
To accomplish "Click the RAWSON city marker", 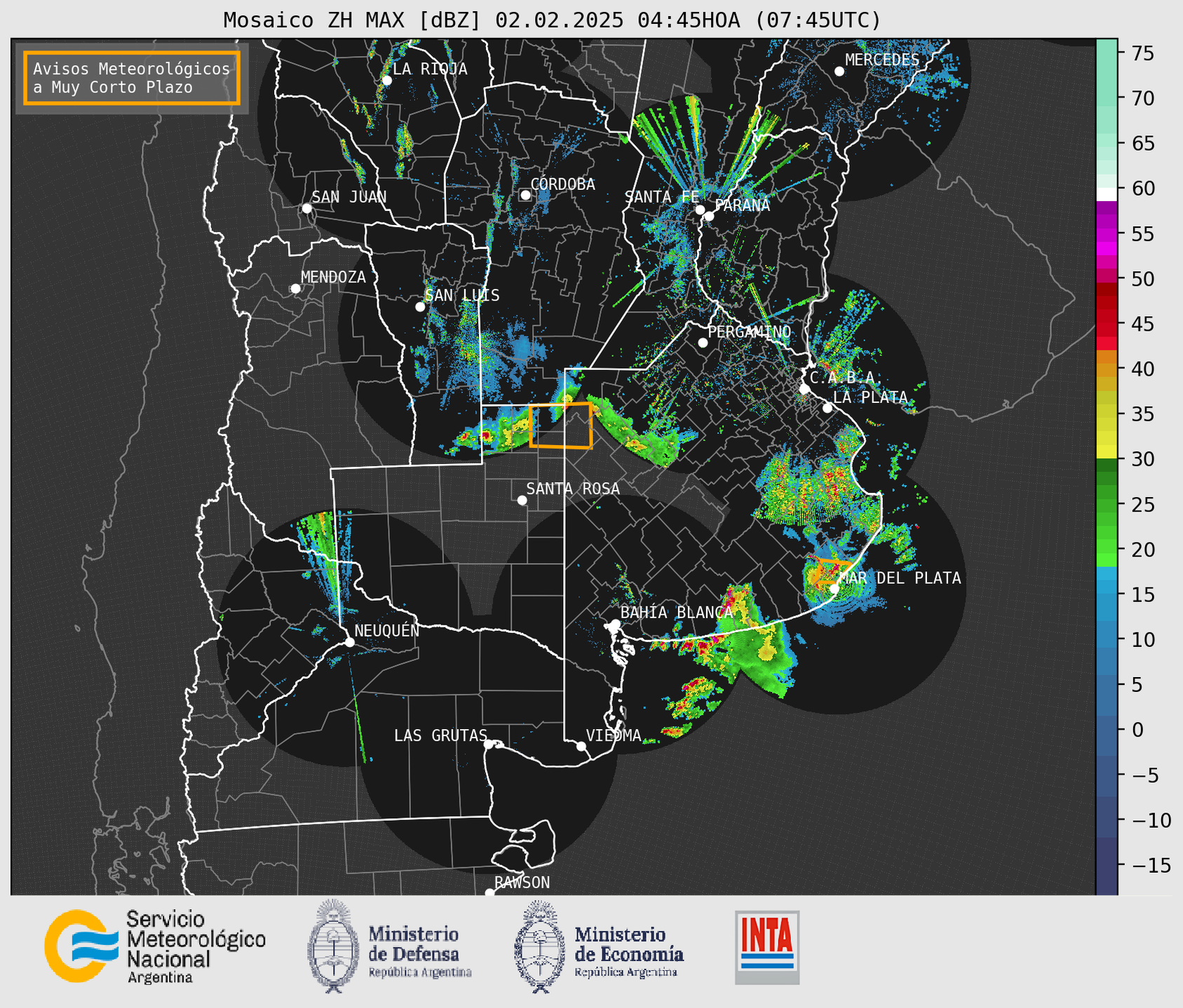I will coord(489,892).
